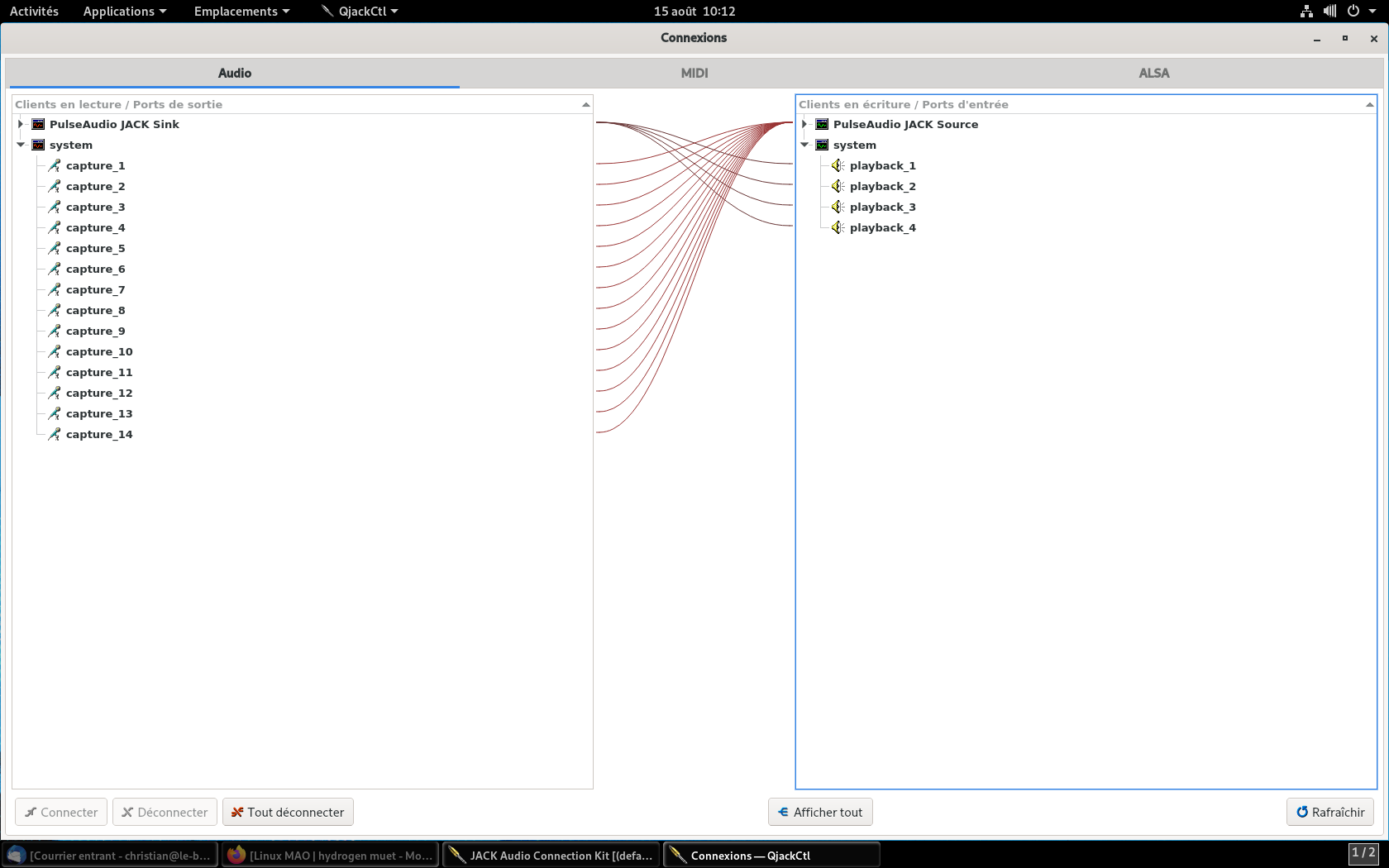Click the PulseAudio JACK Sink client icon
The image size is (1389, 868).
coord(38,124)
